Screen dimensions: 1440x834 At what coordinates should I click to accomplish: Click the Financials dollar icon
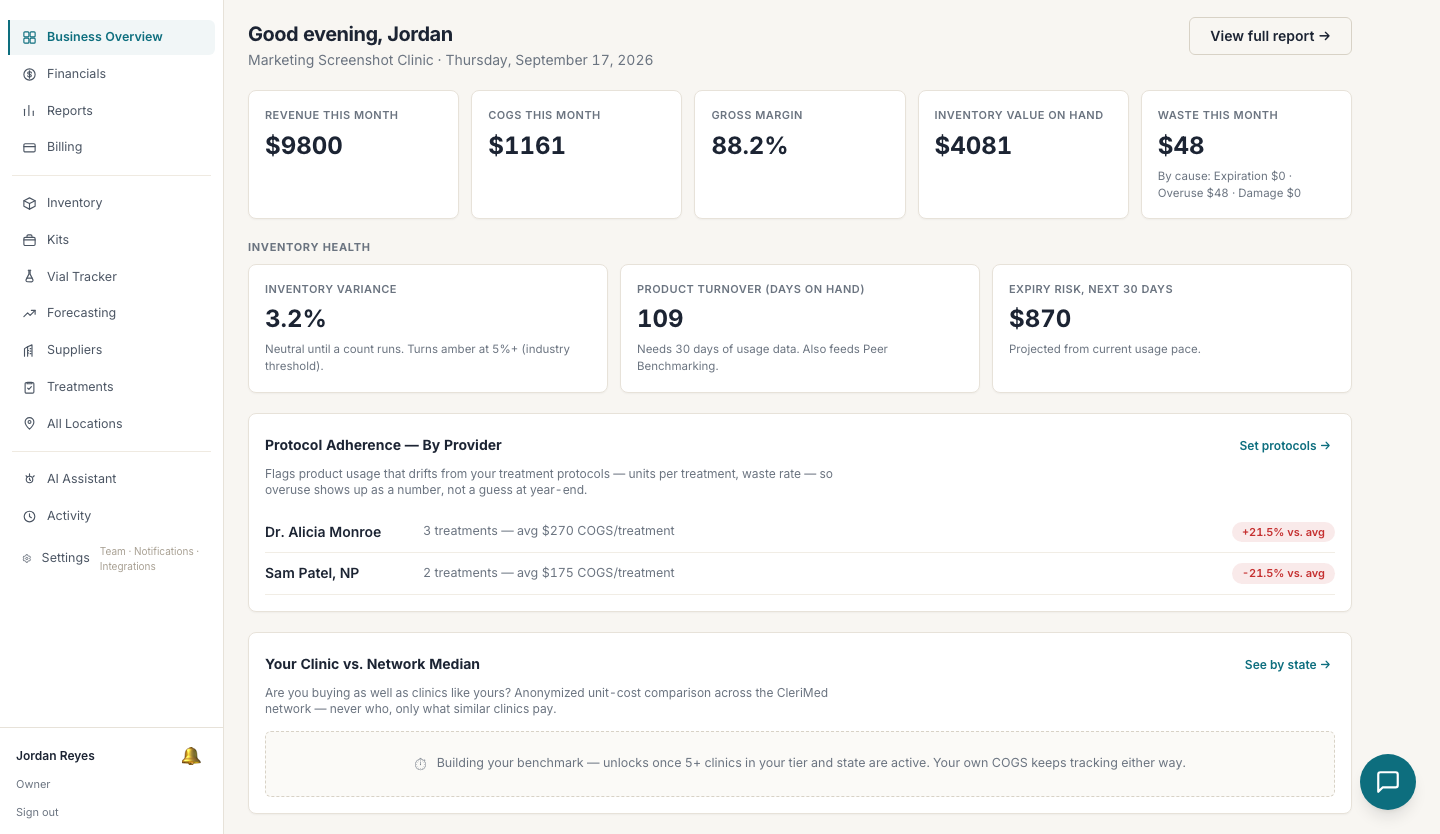pos(29,74)
